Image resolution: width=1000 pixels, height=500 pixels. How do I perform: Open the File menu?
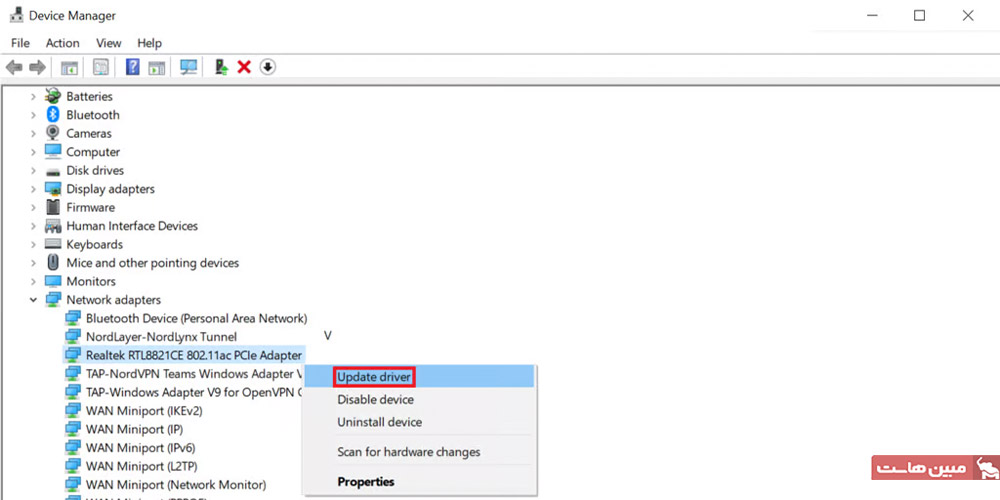(20, 43)
